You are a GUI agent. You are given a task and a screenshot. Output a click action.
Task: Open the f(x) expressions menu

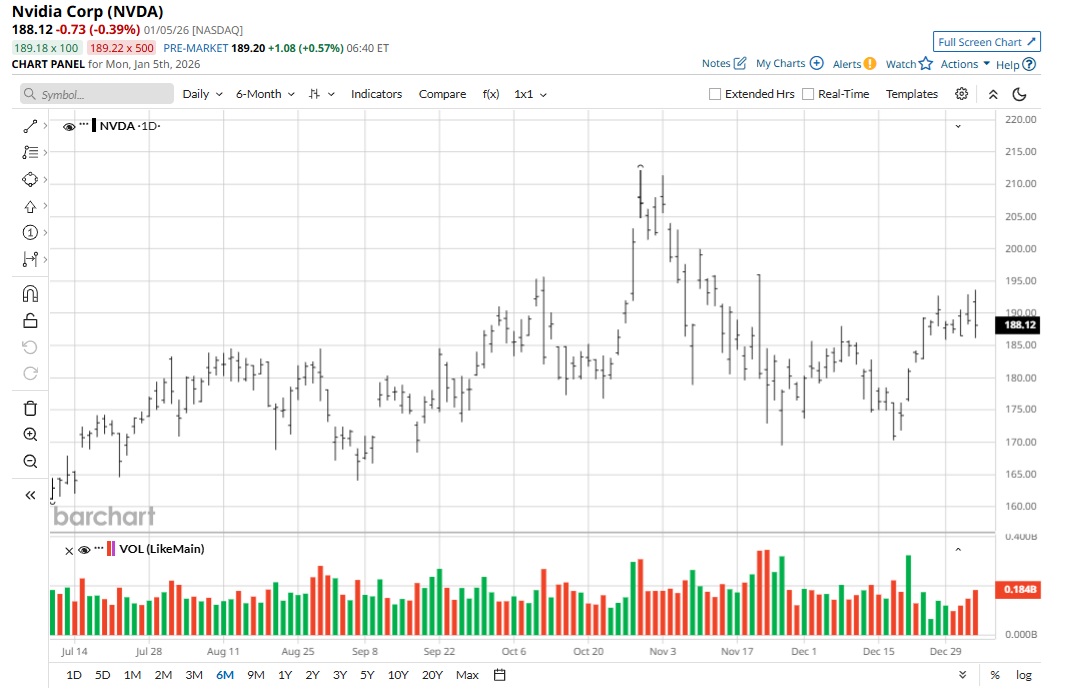pos(491,94)
